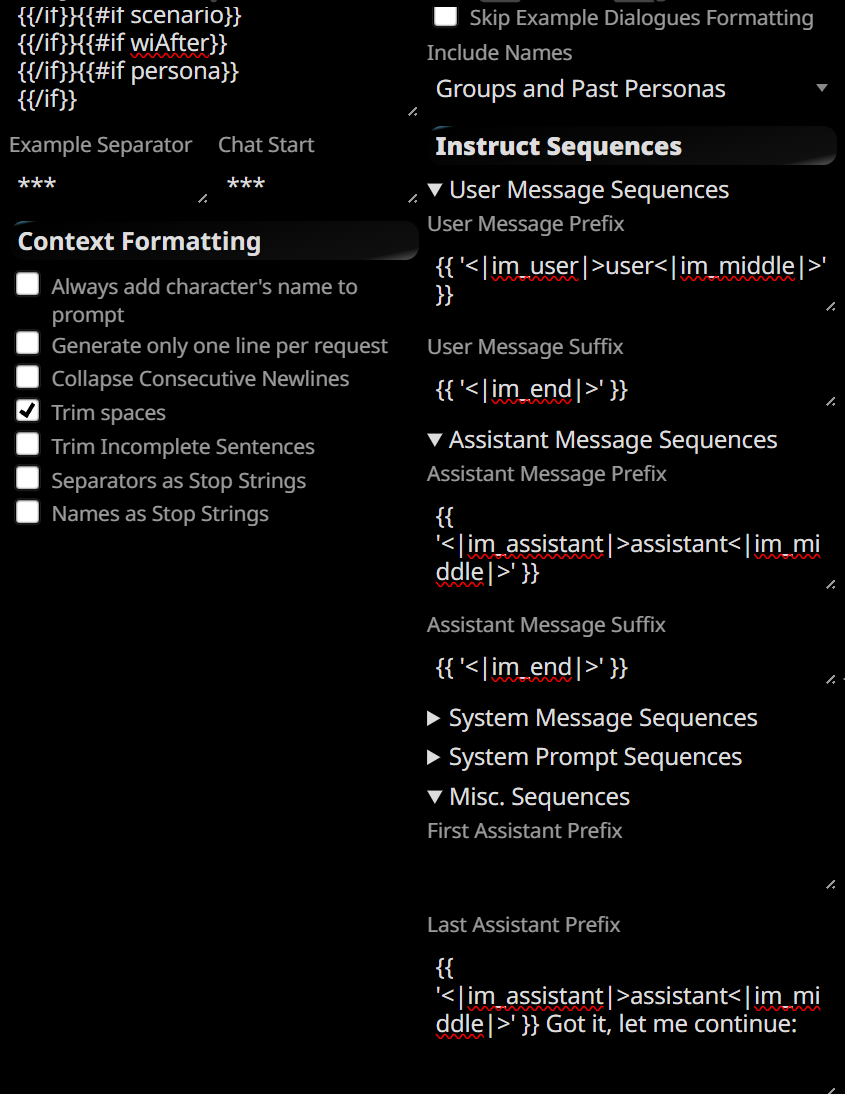Uncheck the Trim spaces checkbox
The width and height of the screenshot is (845, 1094).
pos(28,411)
